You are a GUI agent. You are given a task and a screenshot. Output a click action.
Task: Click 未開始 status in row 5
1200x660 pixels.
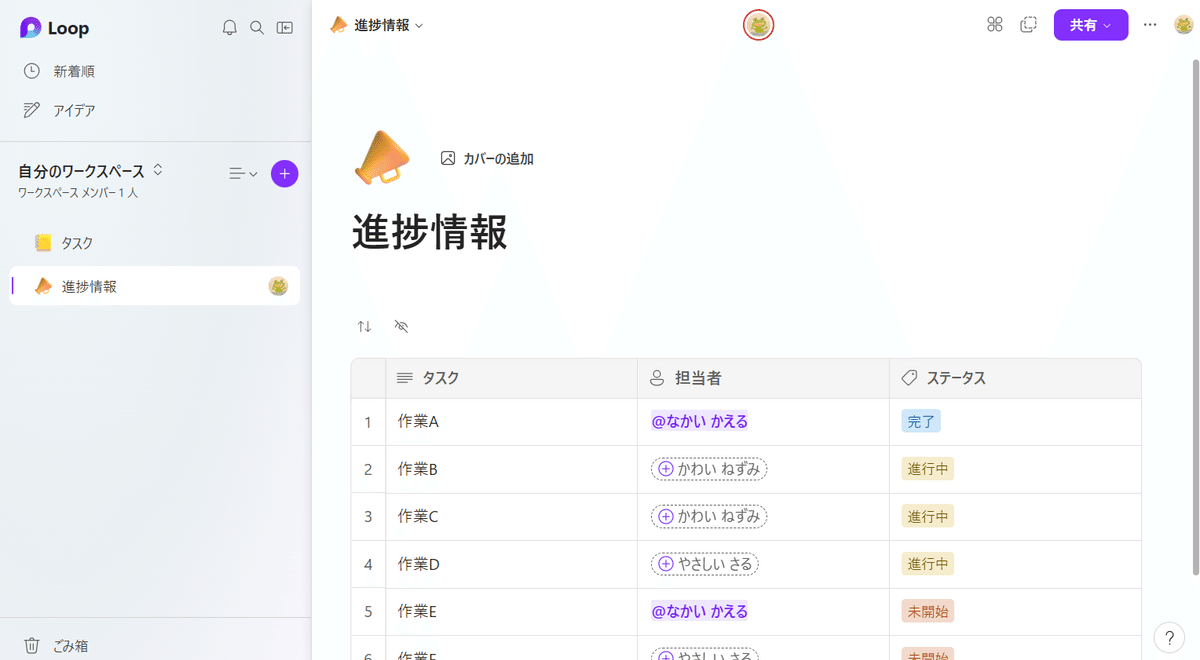928,611
